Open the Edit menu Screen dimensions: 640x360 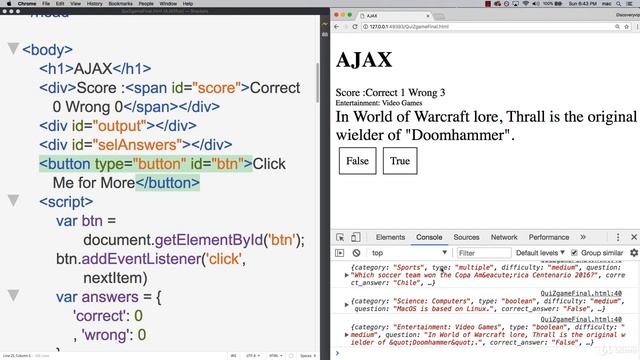click(60, 4)
